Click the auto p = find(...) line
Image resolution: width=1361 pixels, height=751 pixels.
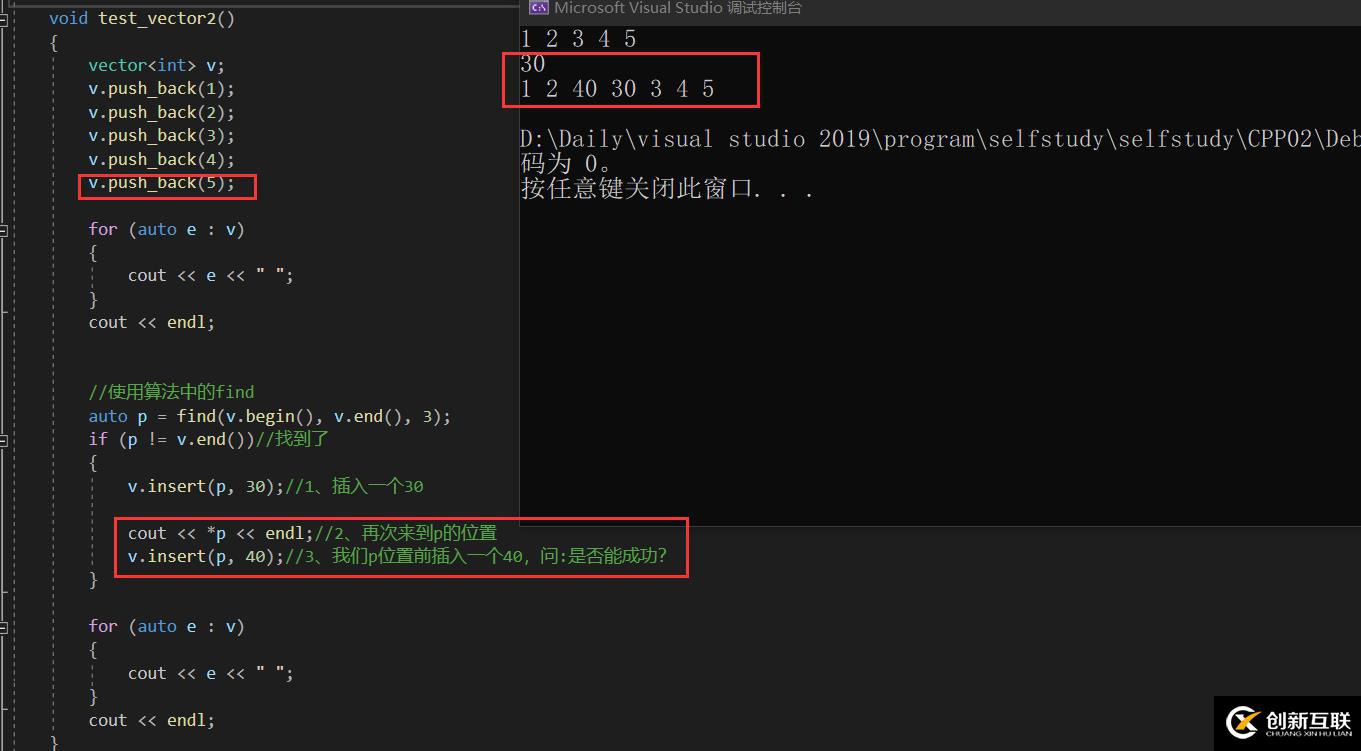269,416
